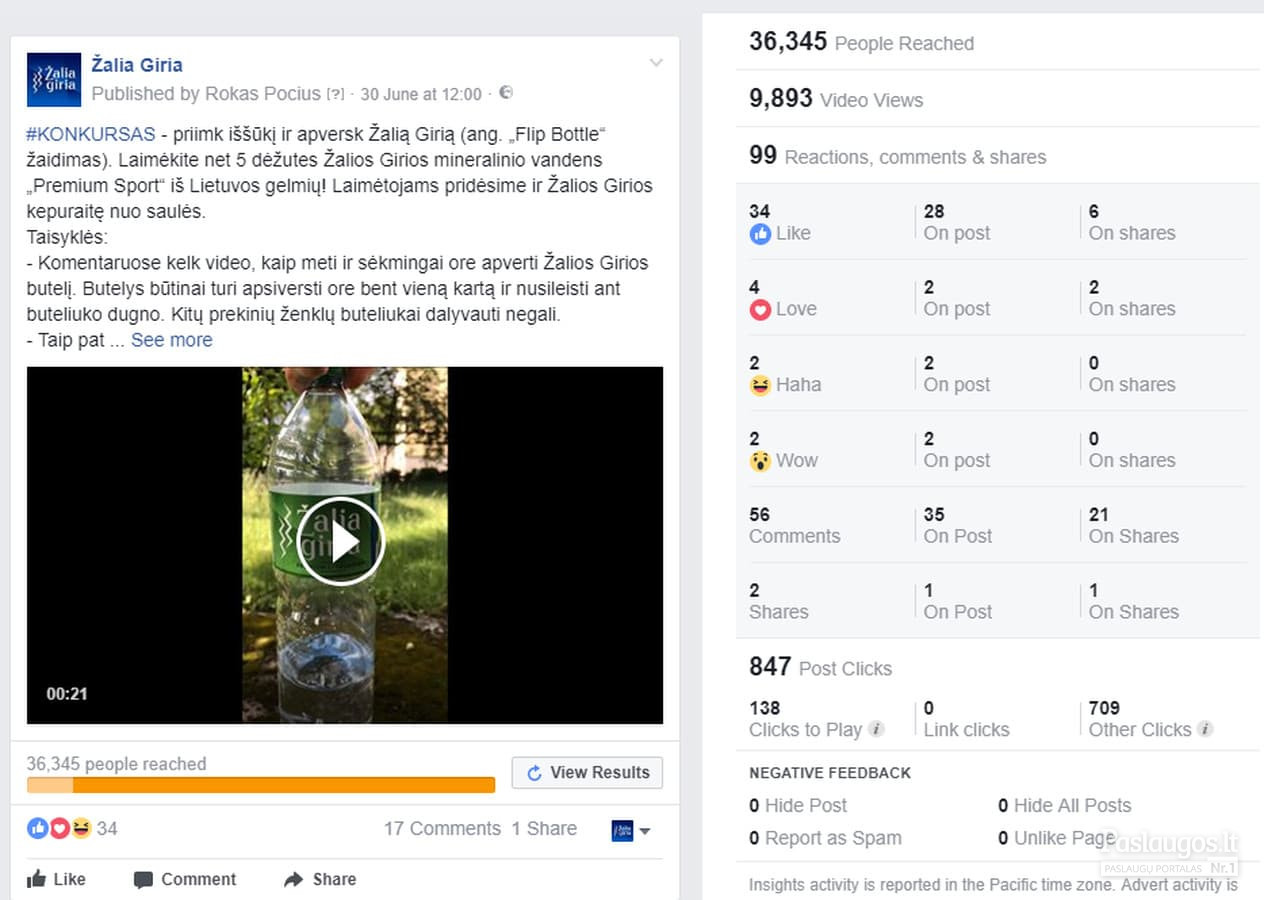Click the [?] help marker beside Rokas Pocius
This screenshot has width=1264, height=900.
335,94
